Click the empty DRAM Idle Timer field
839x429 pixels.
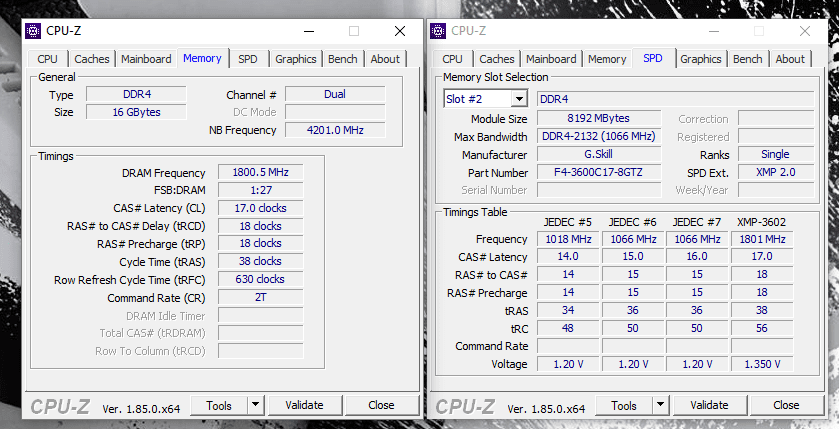pos(261,315)
